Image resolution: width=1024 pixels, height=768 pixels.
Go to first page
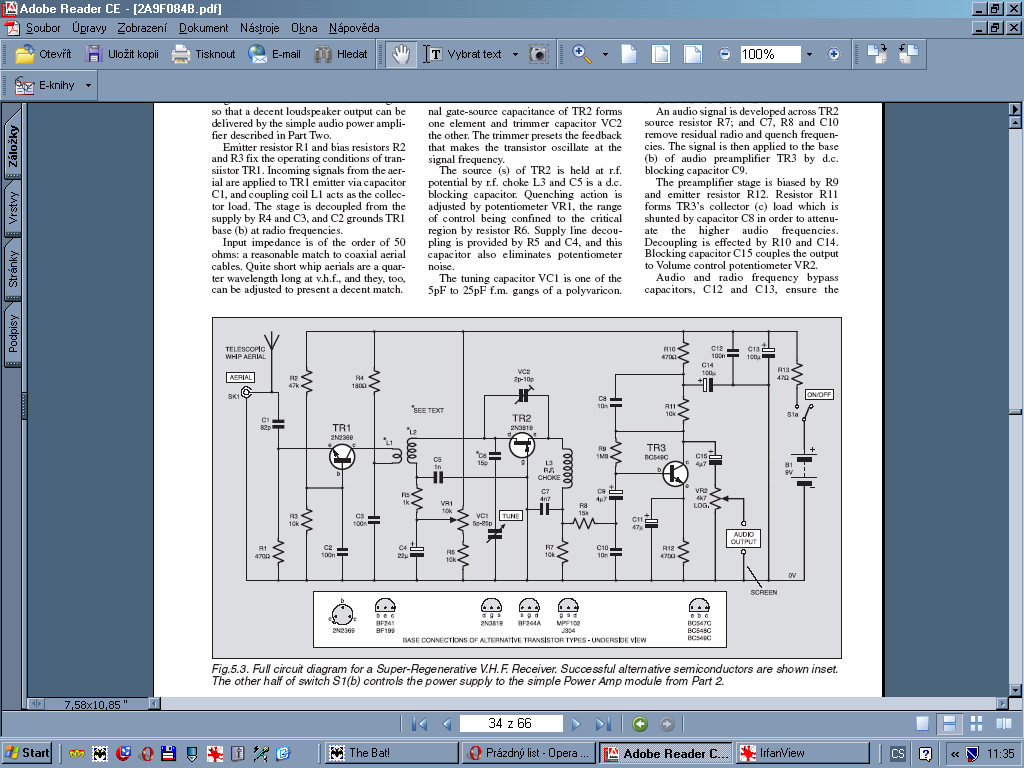click(x=419, y=724)
